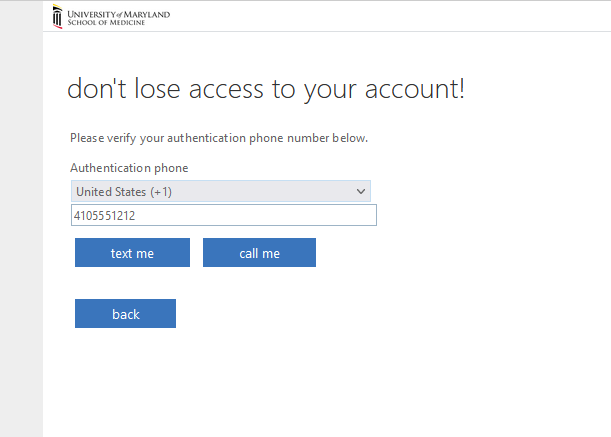The image size is (611, 437).
Task: Click the chevron arrow of country selector
Action: [x=361, y=191]
